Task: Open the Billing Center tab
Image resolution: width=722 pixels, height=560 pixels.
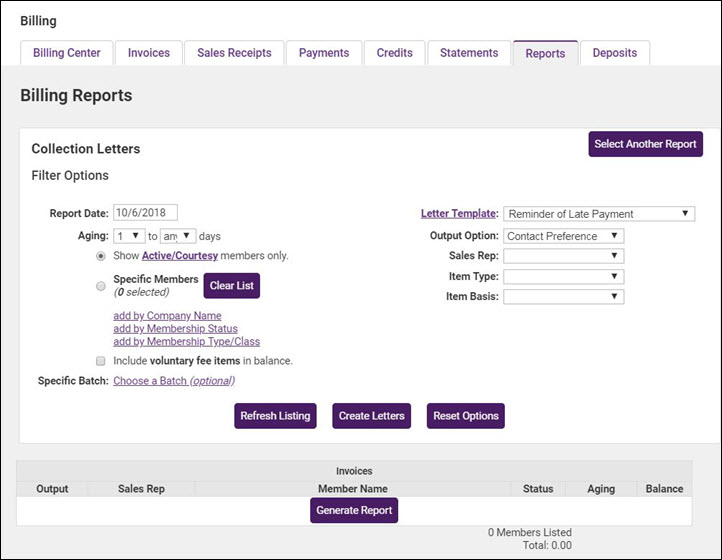Action: (x=67, y=53)
